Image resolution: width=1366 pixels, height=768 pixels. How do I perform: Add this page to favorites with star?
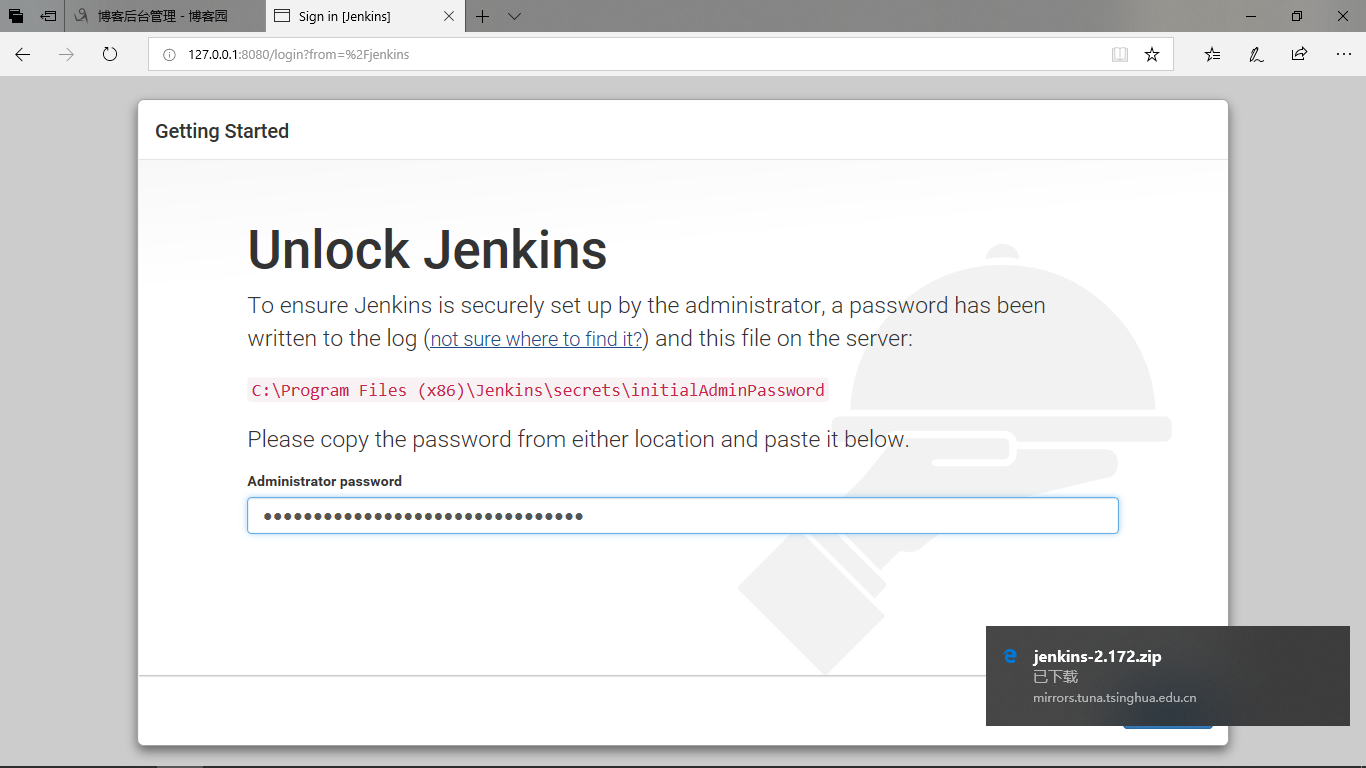[x=1152, y=55]
